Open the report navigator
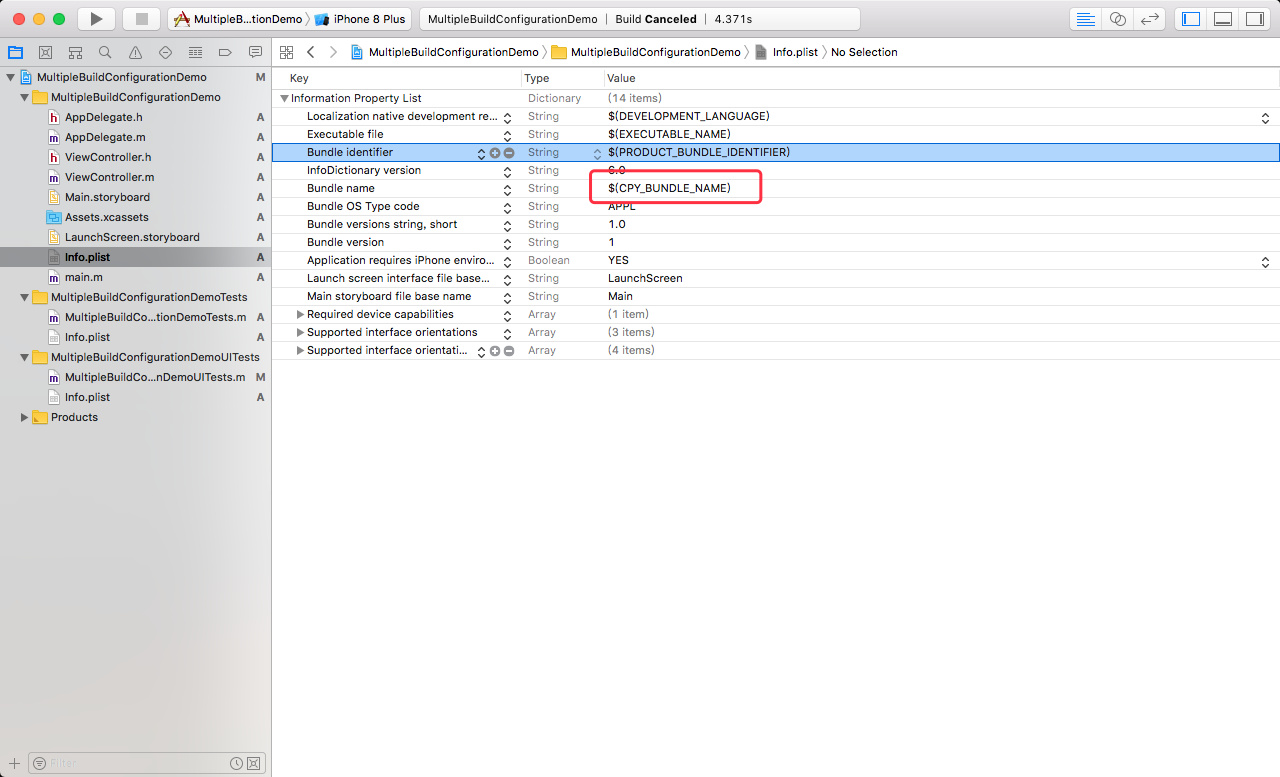1280x777 pixels. point(255,52)
